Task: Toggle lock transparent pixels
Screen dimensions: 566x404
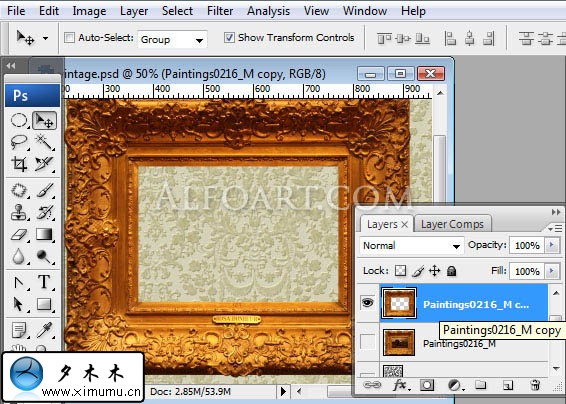Action: 400,271
